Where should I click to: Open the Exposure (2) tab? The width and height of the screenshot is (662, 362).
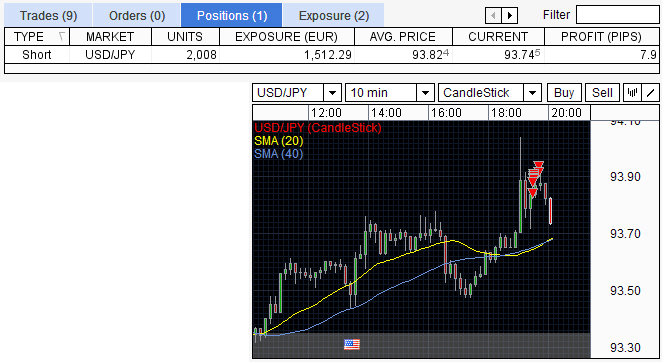[334, 16]
